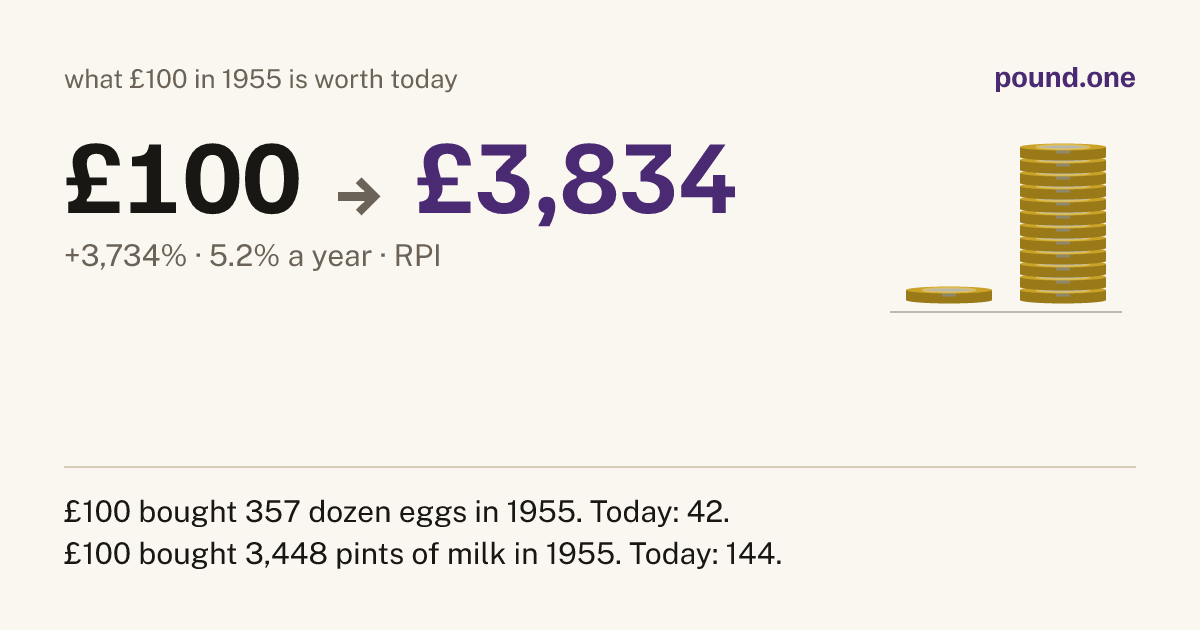Click the +3,734% increase figure
The height and width of the screenshot is (630, 1200).
(126, 256)
